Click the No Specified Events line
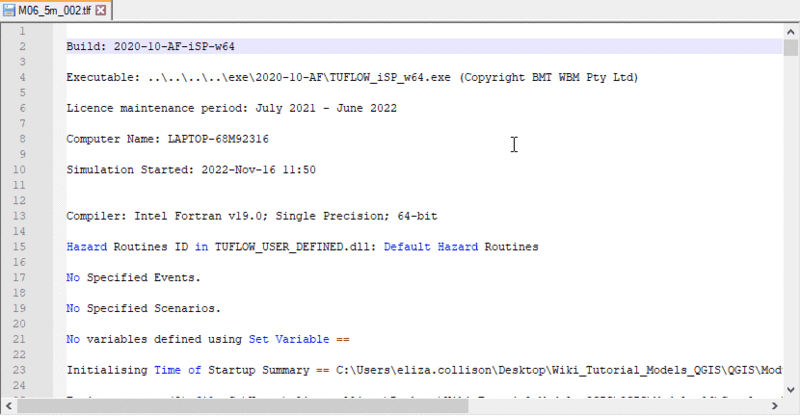The image size is (800, 416). click(x=133, y=277)
